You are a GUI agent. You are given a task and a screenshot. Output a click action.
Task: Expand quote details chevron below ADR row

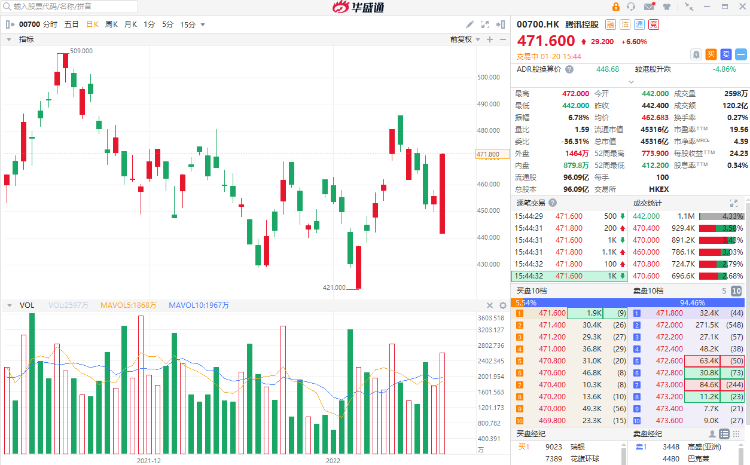(x=631, y=82)
